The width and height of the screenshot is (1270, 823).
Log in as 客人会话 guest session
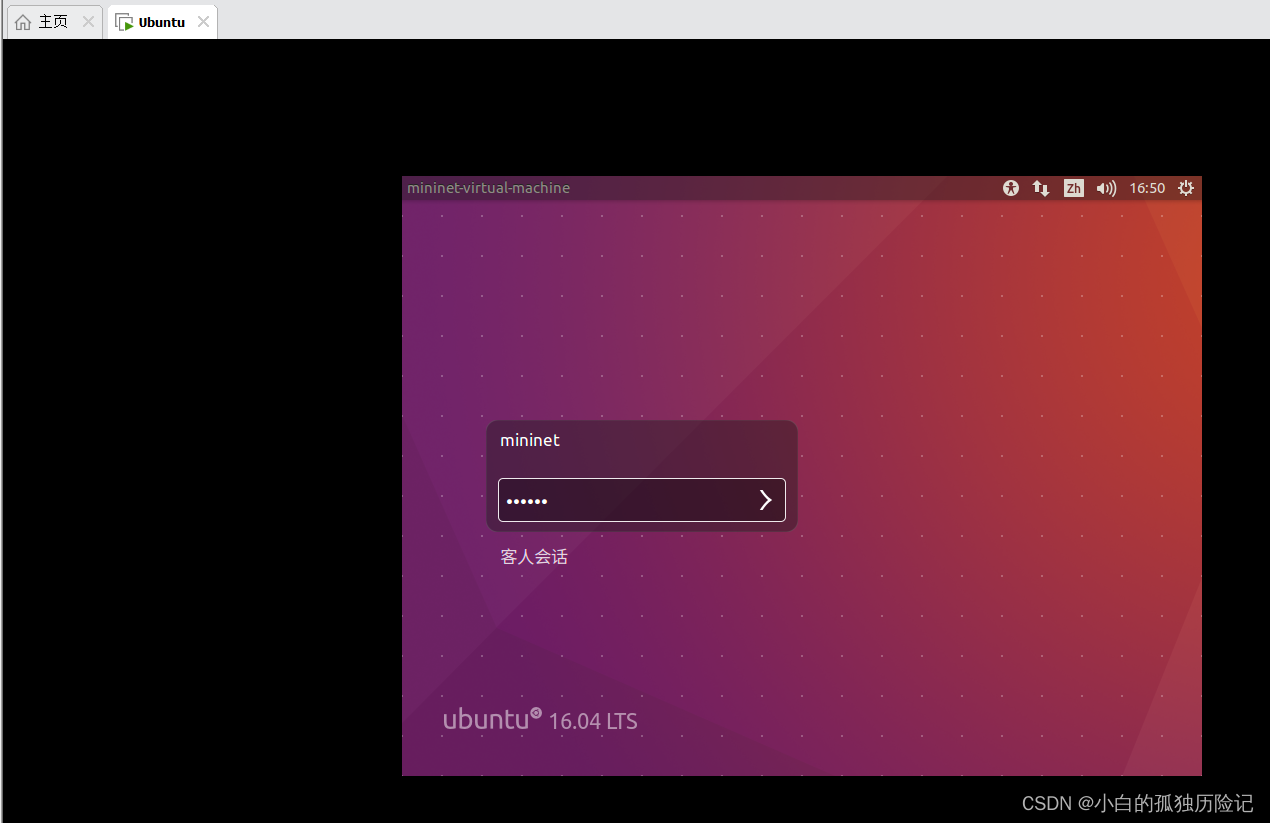coord(533,556)
